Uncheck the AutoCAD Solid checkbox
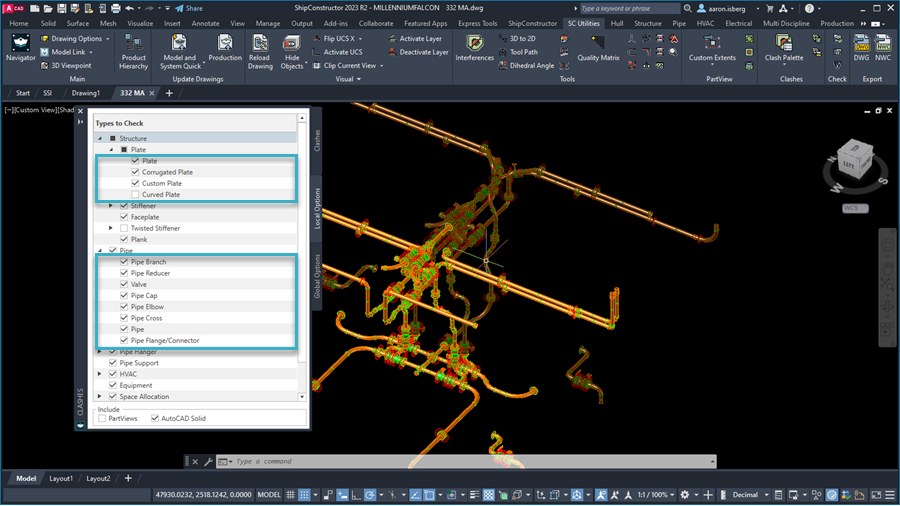 [x=155, y=418]
